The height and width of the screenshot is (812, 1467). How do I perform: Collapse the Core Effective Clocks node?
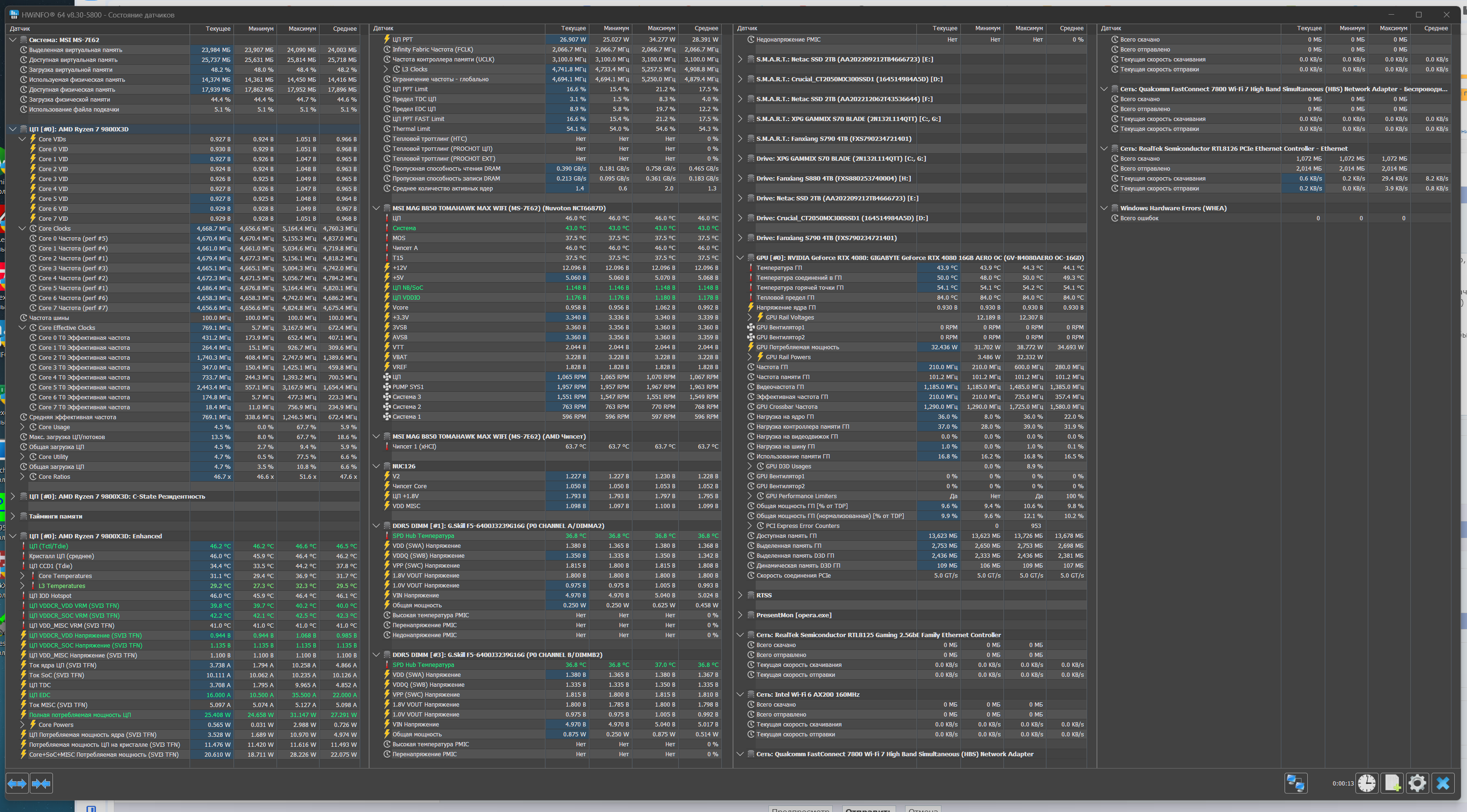pyautogui.click(x=22, y=328)
